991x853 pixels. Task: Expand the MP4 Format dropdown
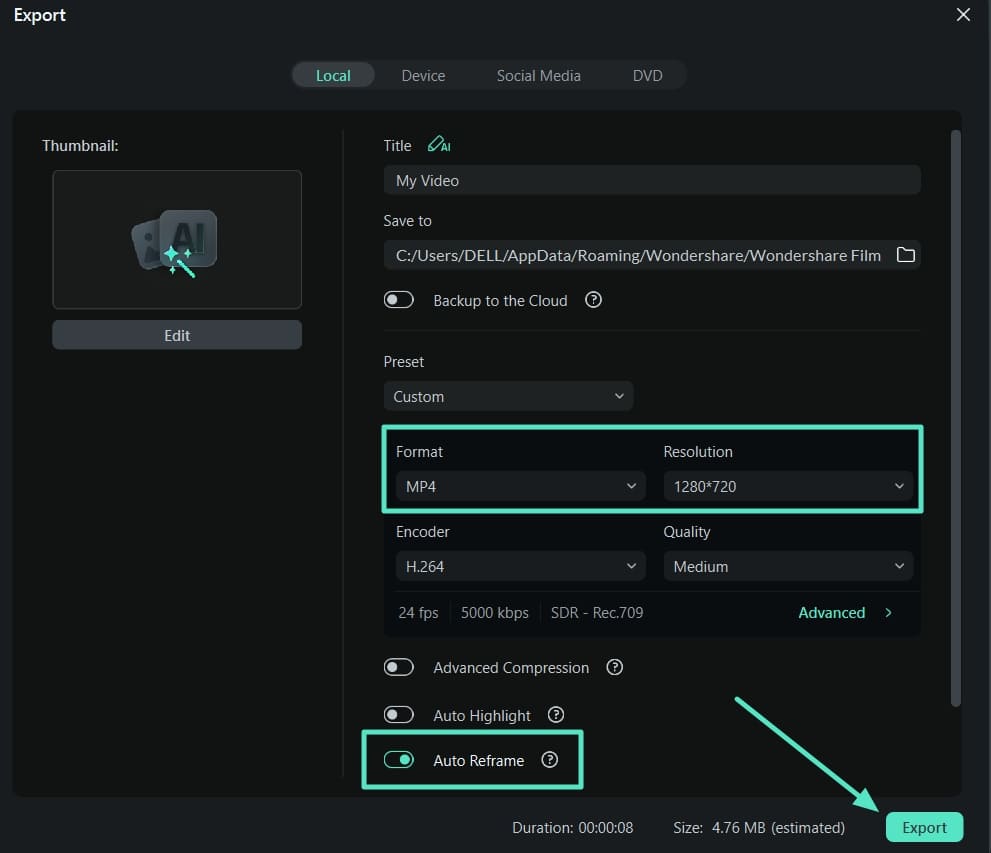[x=520, y=486]
